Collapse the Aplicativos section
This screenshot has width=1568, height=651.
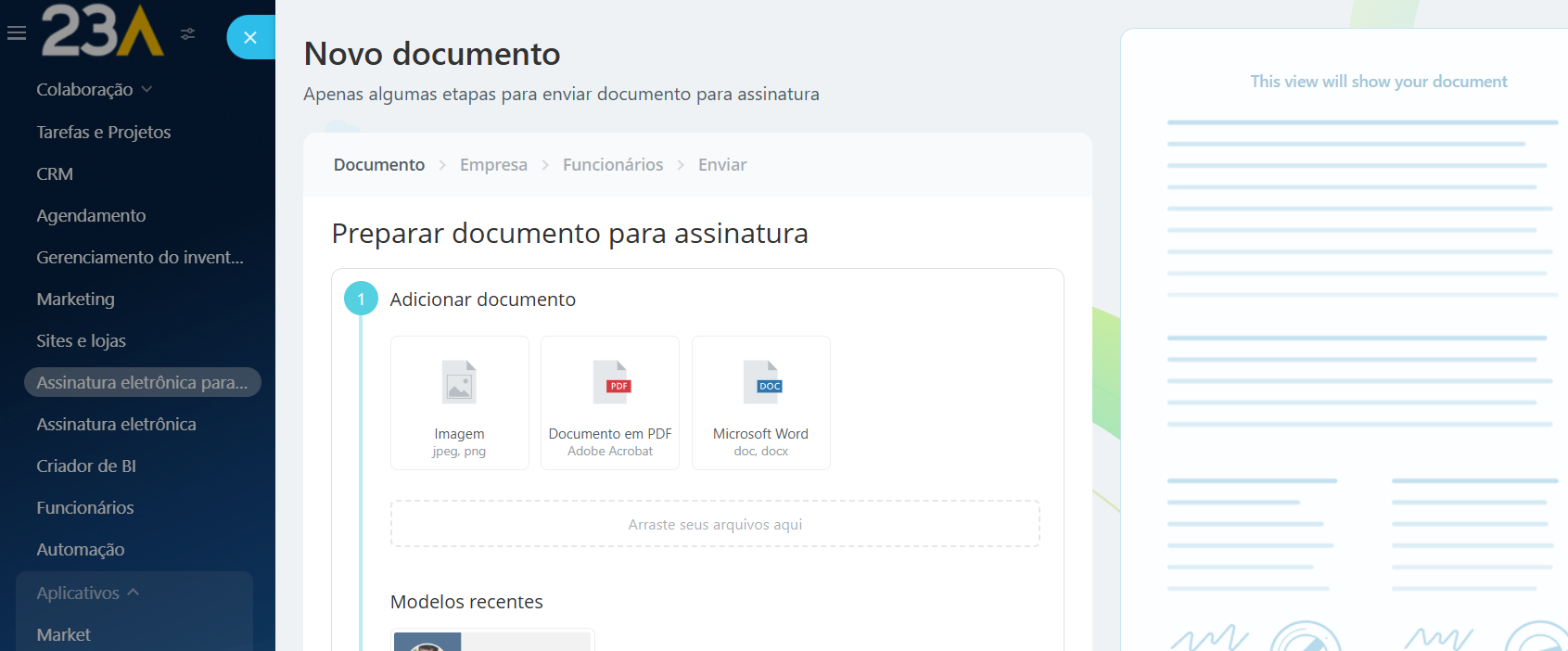pos(87,593)
